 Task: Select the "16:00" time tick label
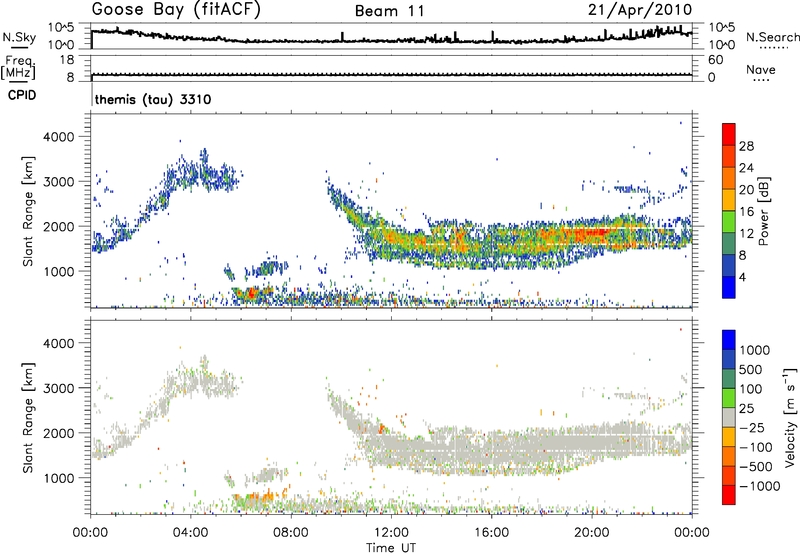(x=491, y=533)
